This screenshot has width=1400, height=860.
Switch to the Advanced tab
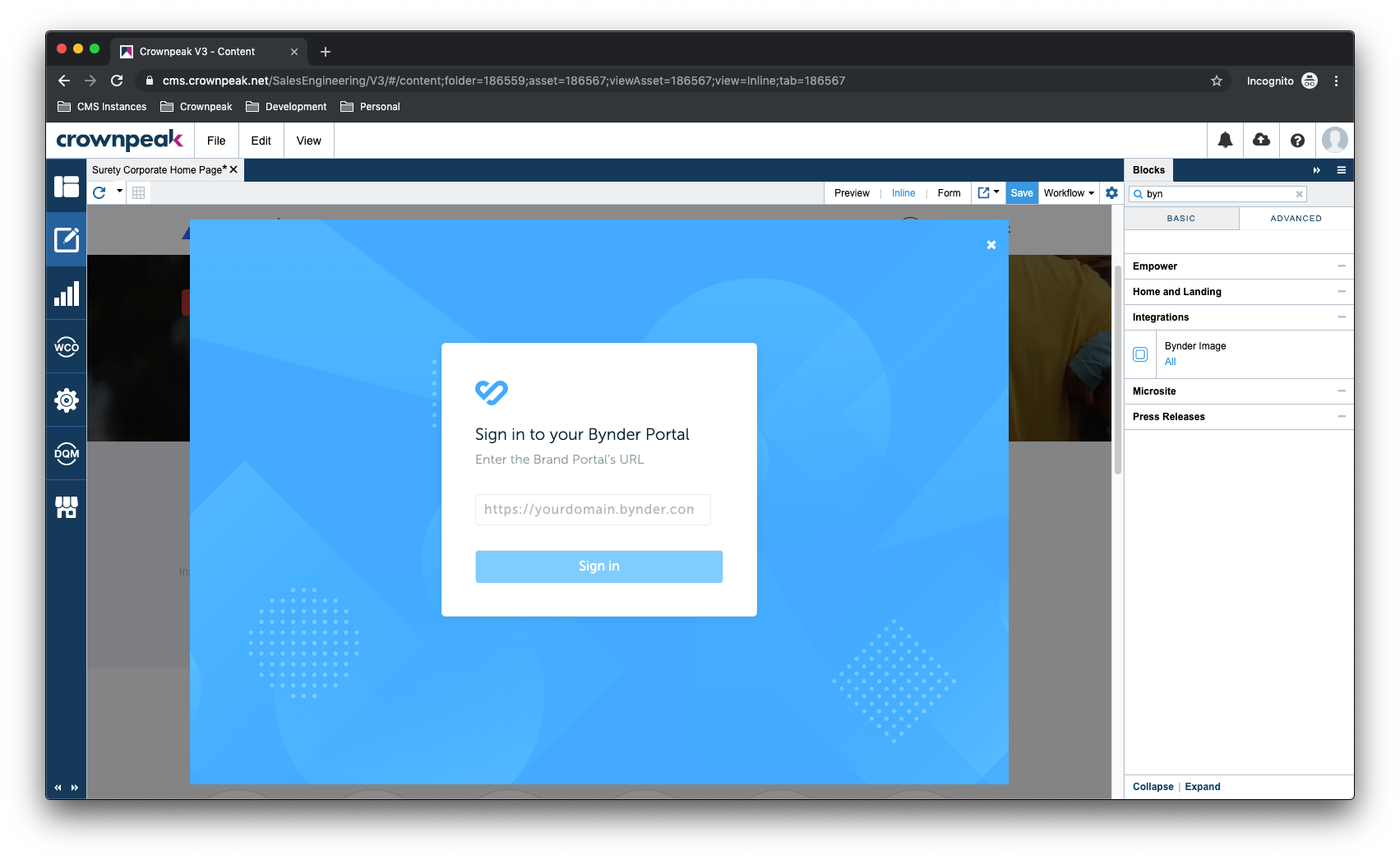point(1296,219)
